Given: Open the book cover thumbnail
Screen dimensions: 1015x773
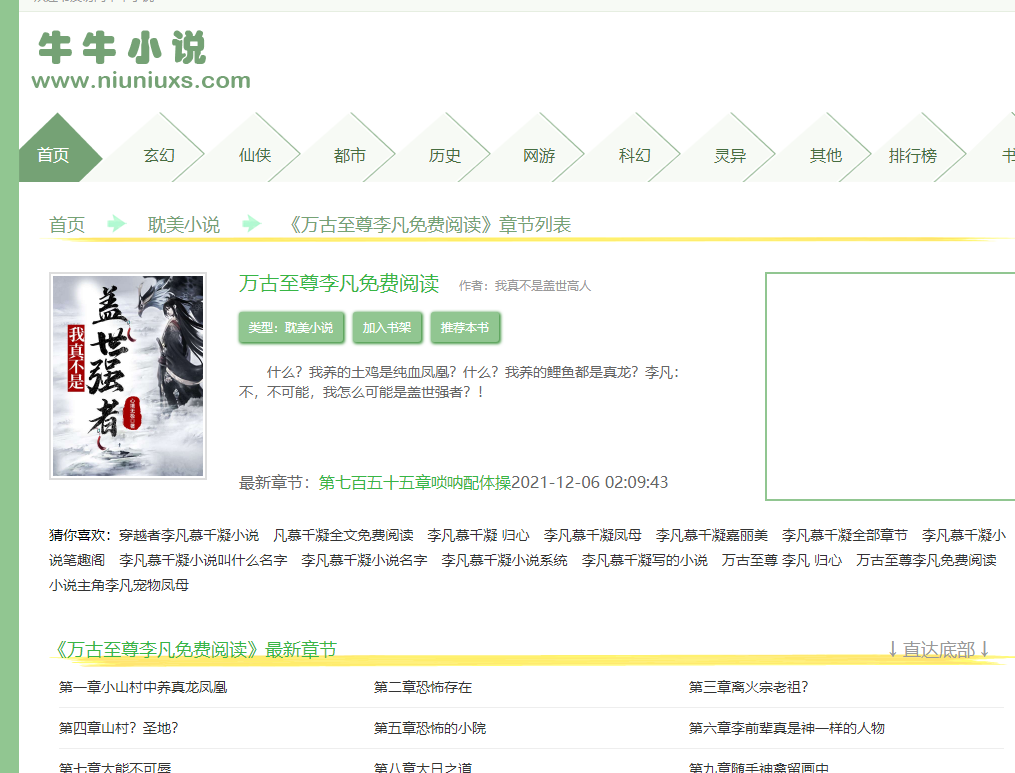Looking at the screenshot, I should [x=128, y=375].
